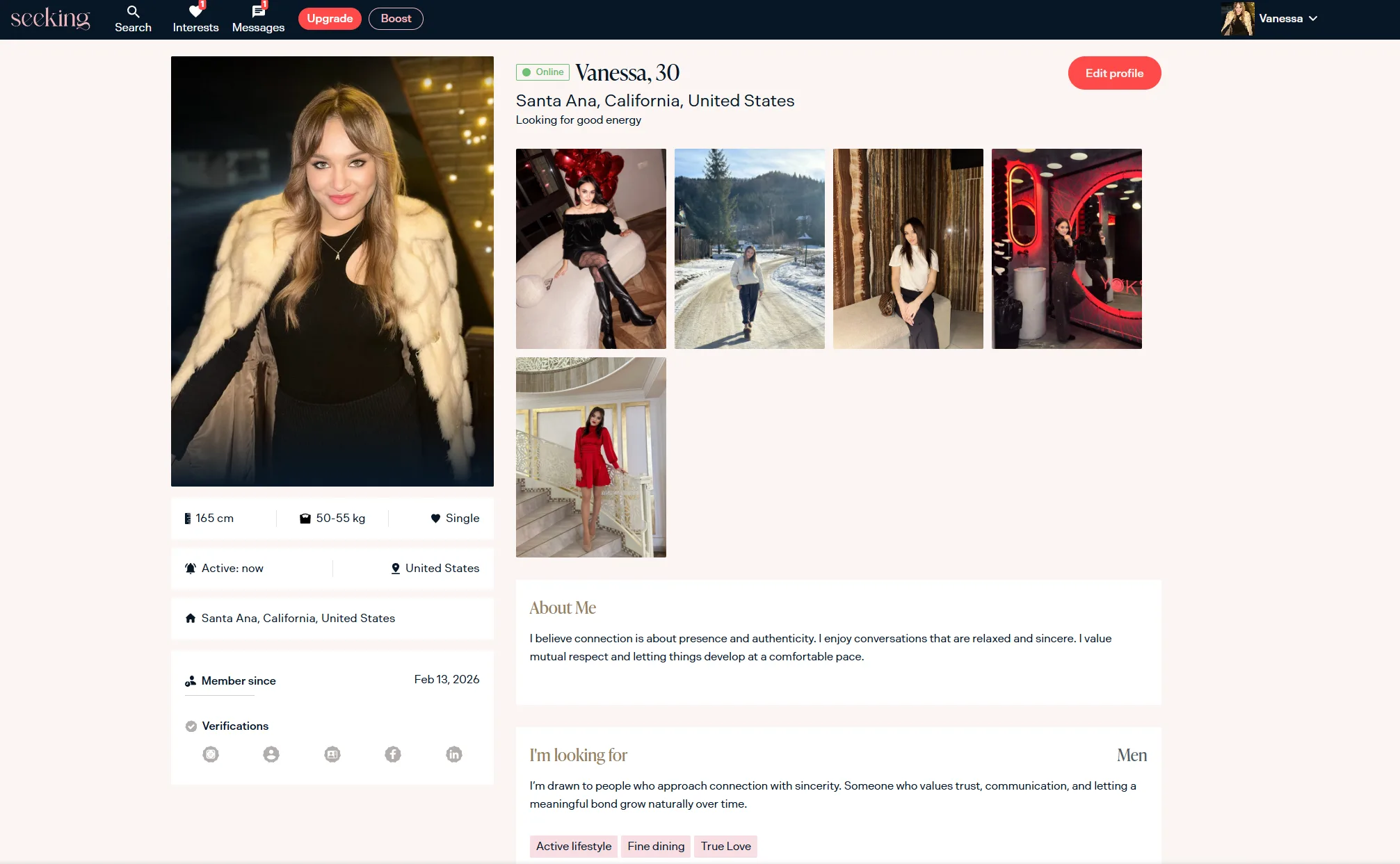Open the Search page

click(133, 19)
